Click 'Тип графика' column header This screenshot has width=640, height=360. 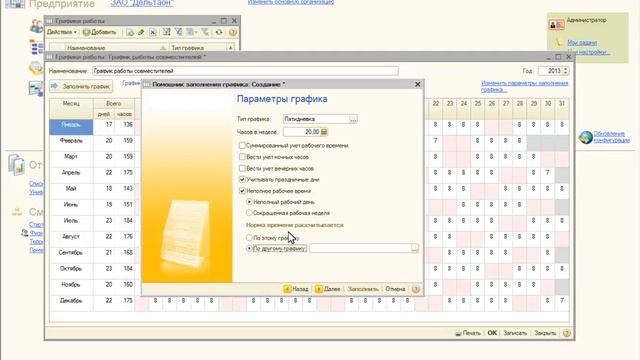point(198,48)
